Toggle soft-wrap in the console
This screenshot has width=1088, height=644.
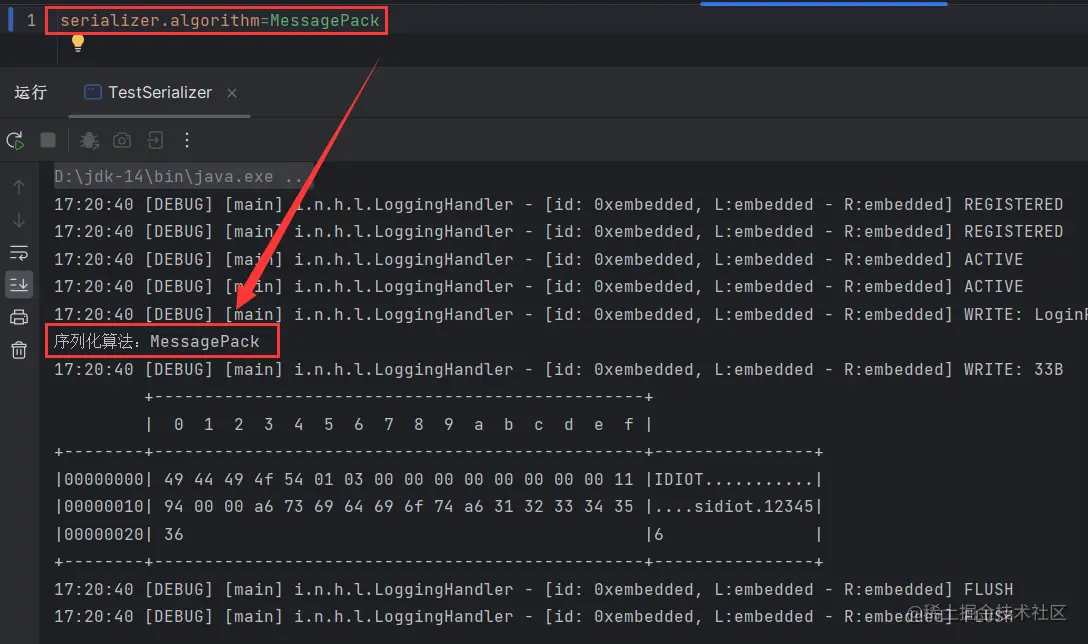click(x=19, y=253)
